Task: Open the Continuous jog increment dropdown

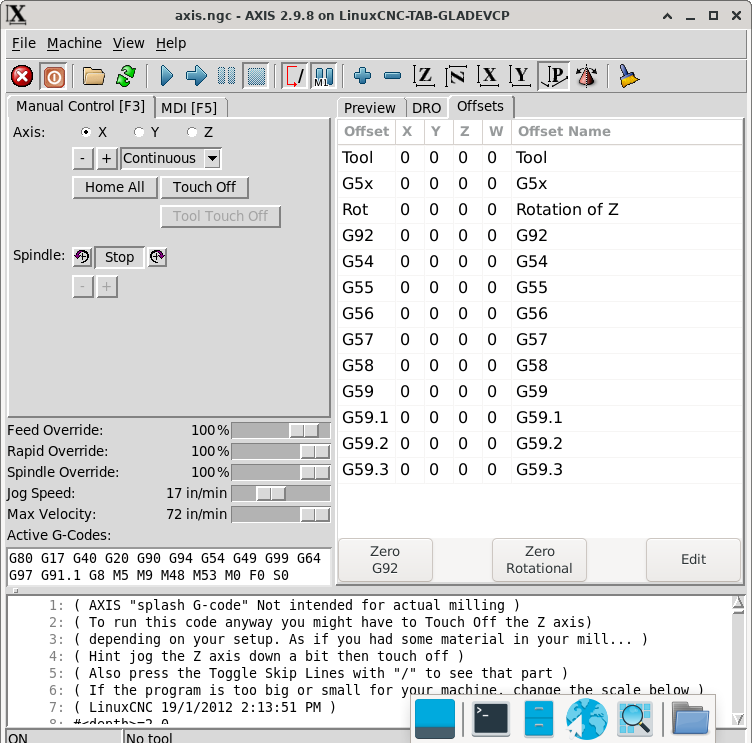Action: [211, 158]
